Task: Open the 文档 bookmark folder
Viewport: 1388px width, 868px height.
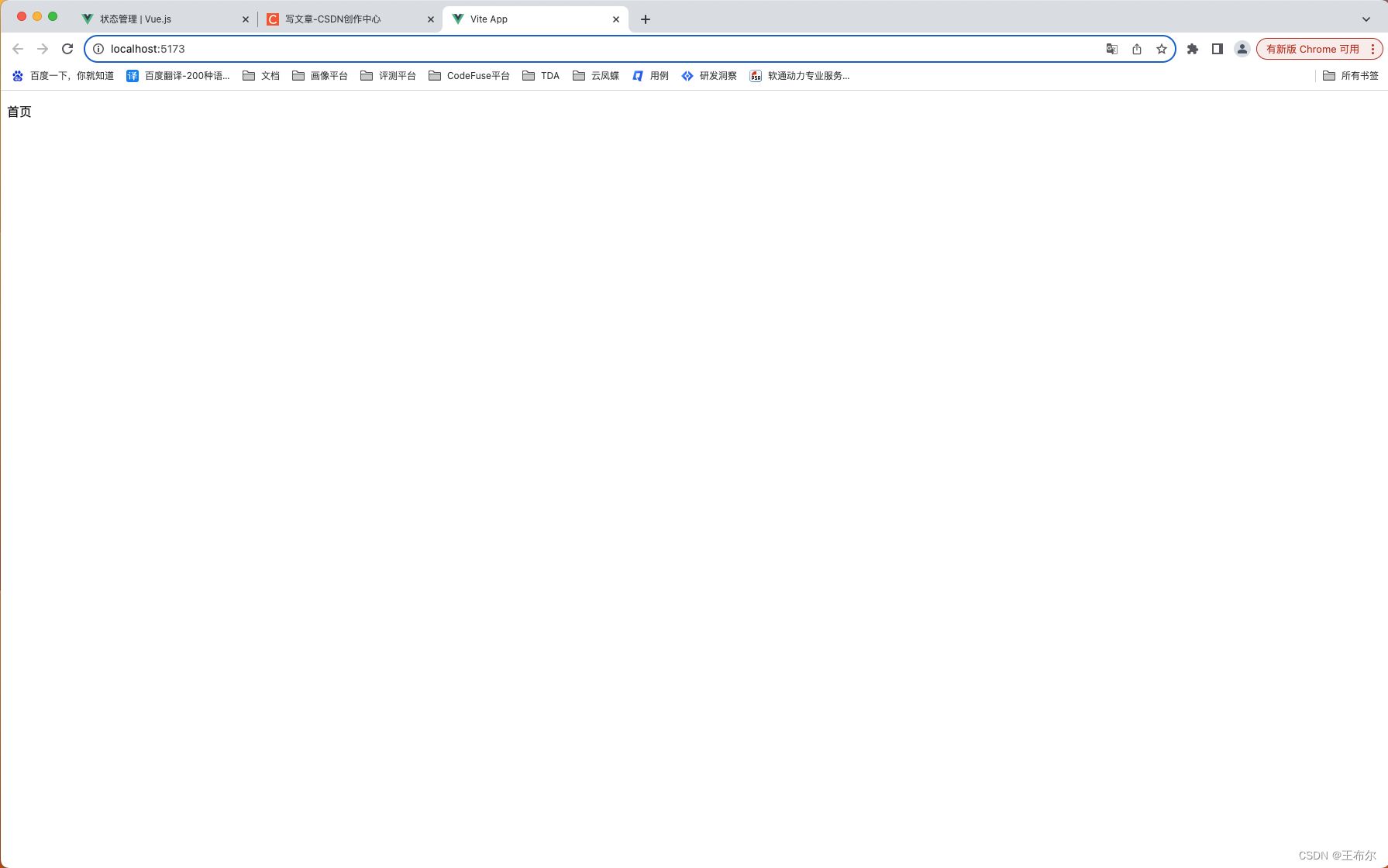Action: 261,76
